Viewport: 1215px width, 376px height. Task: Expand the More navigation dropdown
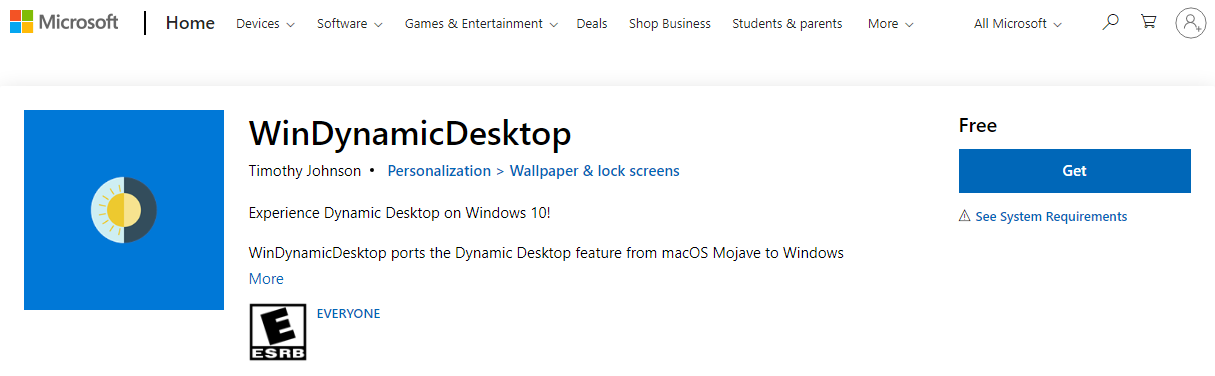pos(890,24)
